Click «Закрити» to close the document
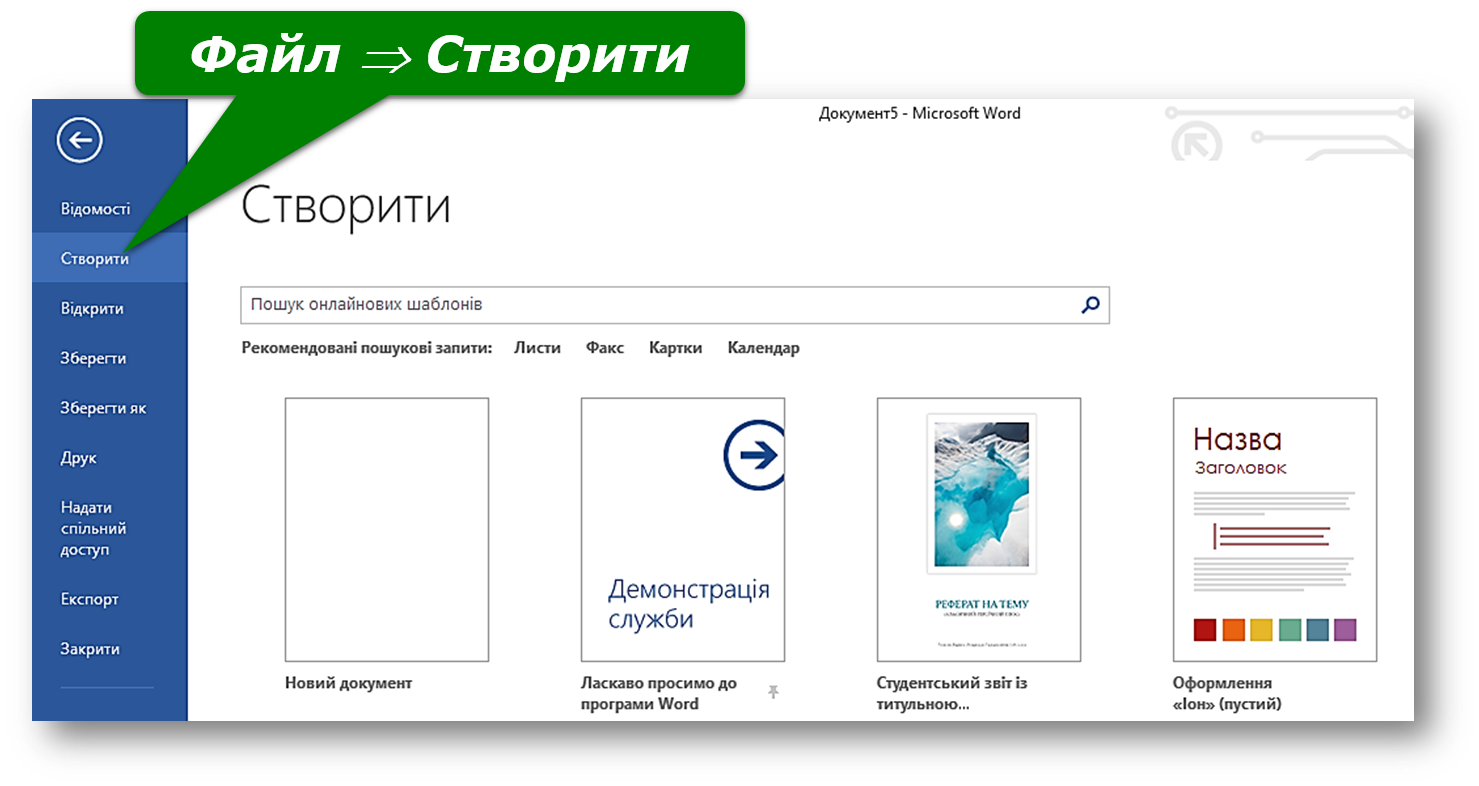Image resolution: width=1479 pixels, height=786 pixels. [x=89, y=648]
